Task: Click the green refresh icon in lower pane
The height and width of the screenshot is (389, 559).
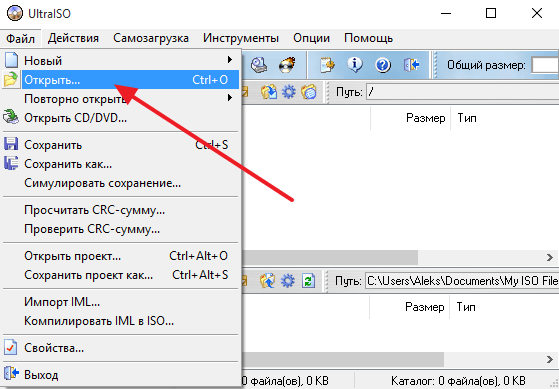Action: click(308, 281)
